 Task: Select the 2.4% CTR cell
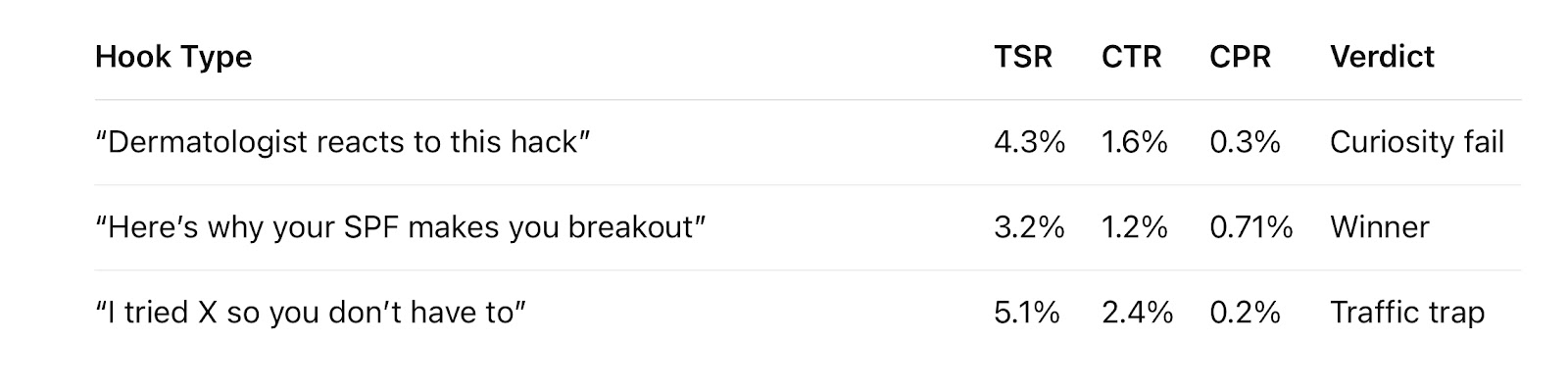click(x=1137, y=313)
